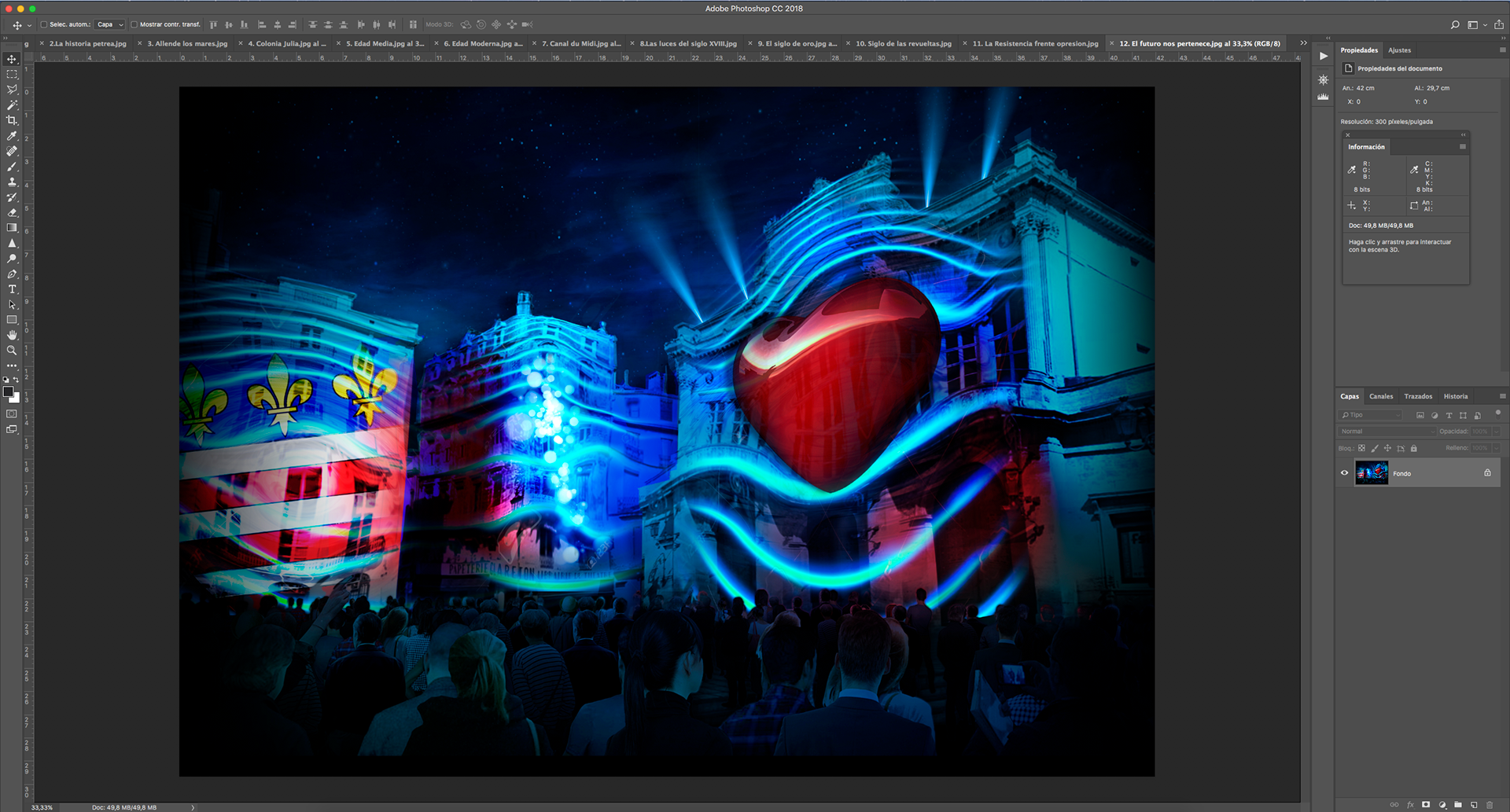This screenshot has height=812, width=1510.
Task: Select the Rectangular Marquee tool
Action: pyautogui.click(x=12, y=75)
